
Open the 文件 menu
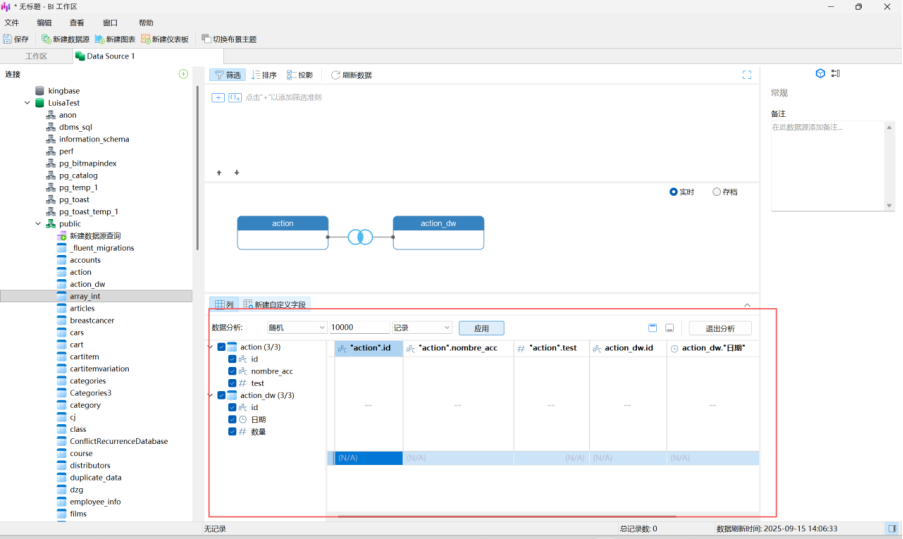pos(12,22)
